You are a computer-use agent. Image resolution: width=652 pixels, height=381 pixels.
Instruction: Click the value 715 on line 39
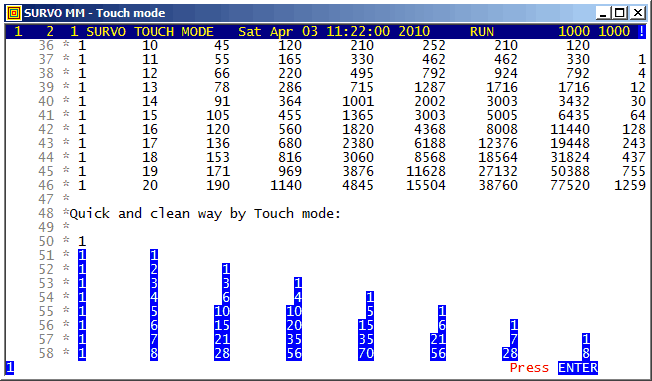pyautogui.click(x=362, y=87)
